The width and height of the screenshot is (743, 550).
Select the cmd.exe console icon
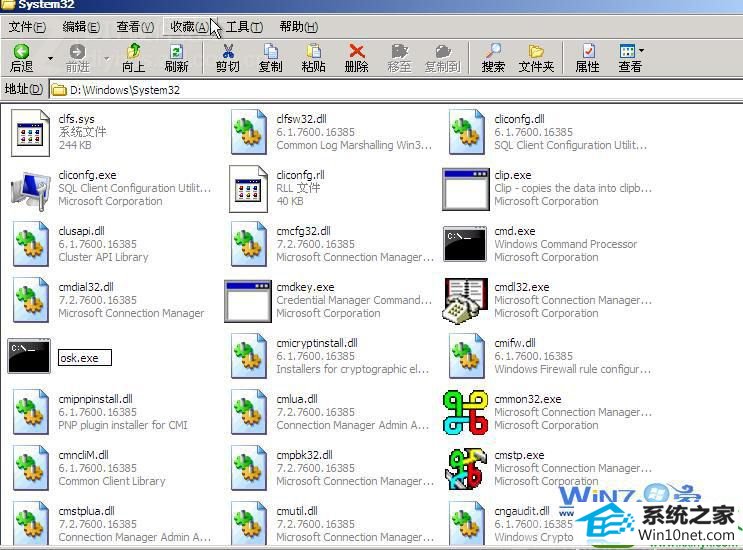(x=465, y=244)
